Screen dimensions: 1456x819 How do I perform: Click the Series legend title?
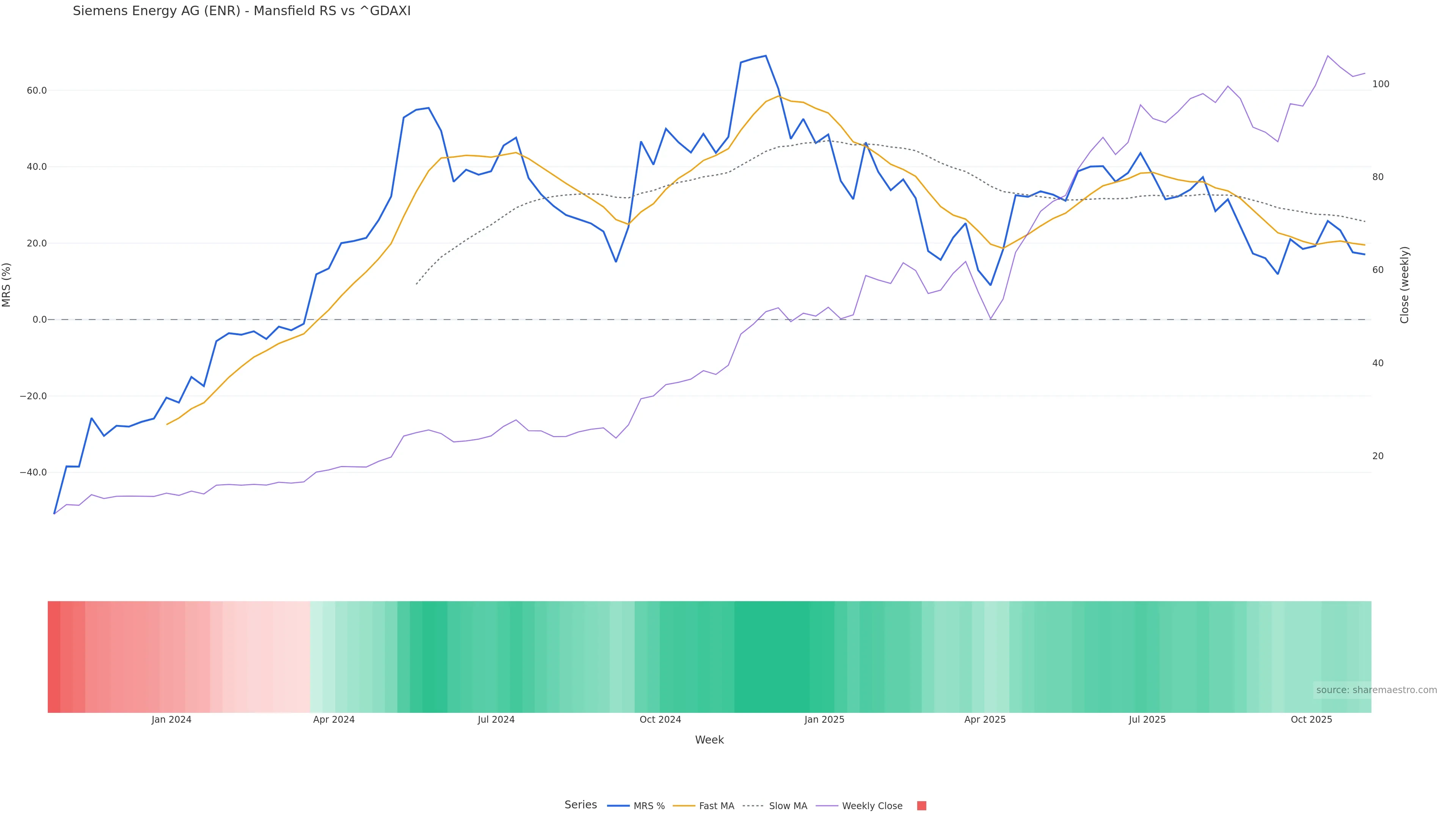pyautogui.click(x=581, y=805)
